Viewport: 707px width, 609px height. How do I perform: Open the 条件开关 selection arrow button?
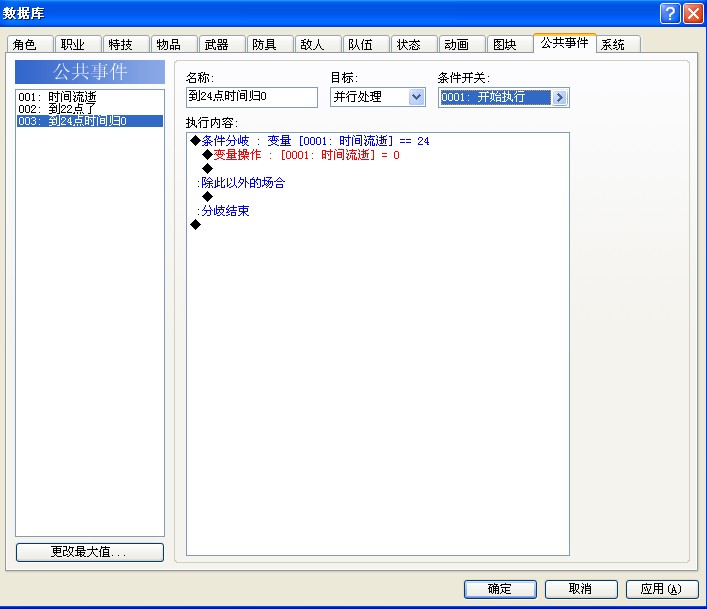(560, 97)
